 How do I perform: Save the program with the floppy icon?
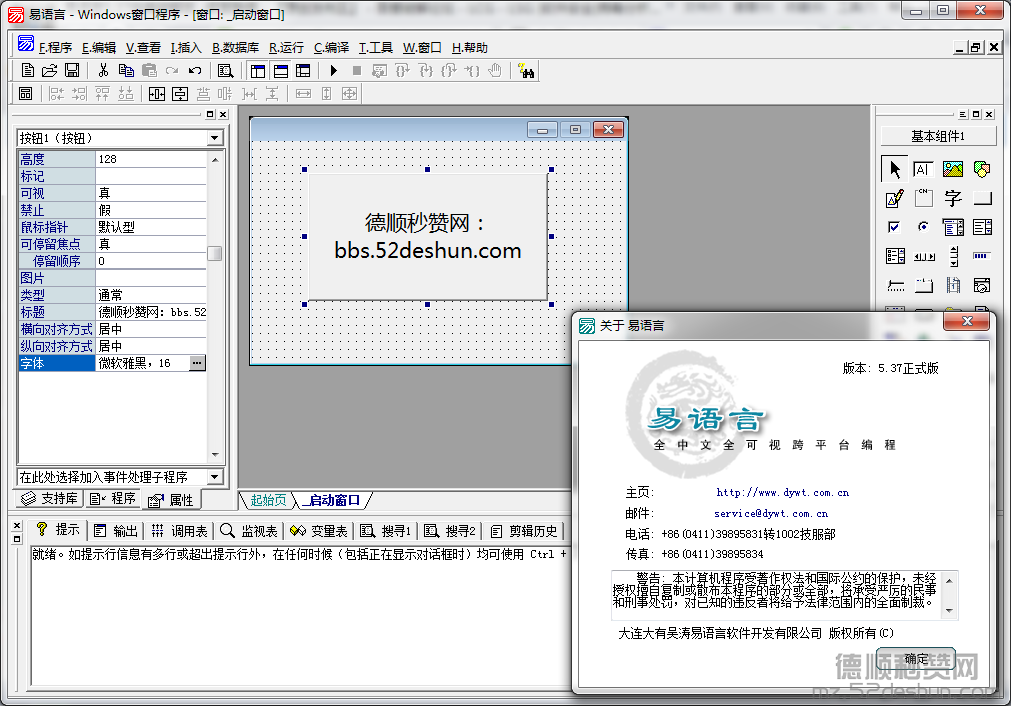(72, 70)
